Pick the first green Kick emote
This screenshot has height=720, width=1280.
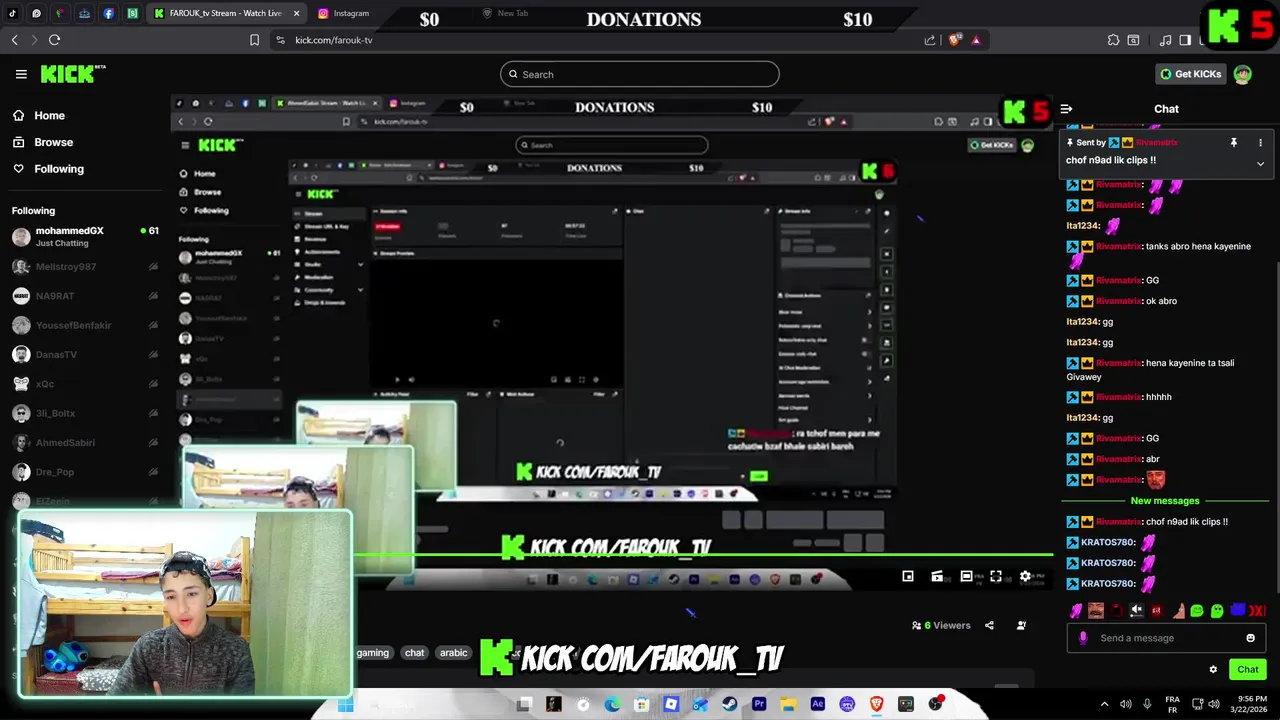coord(1197,611)
